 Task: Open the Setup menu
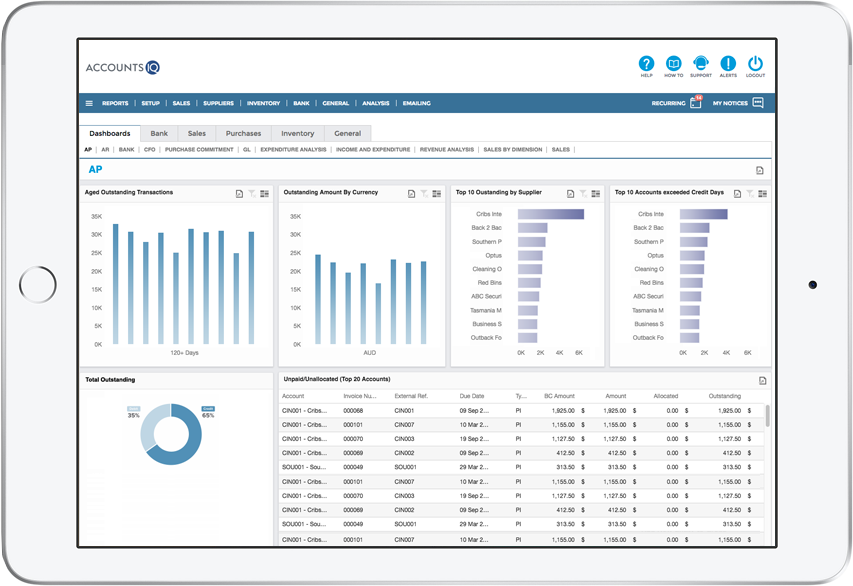pos(151,103)
